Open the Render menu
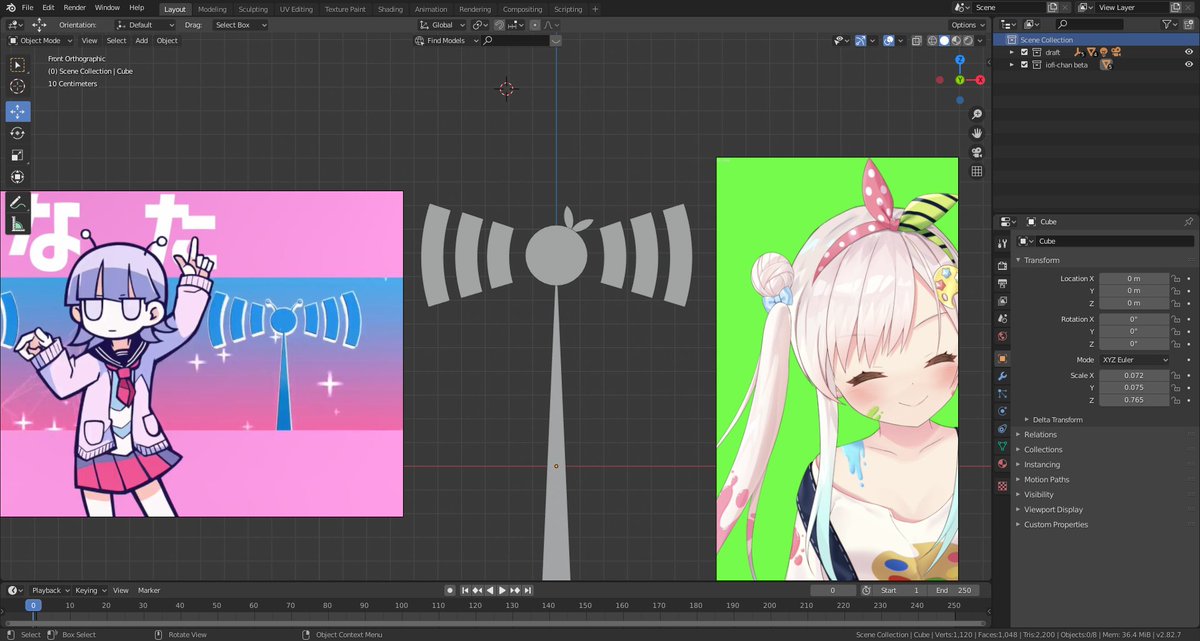The width and height of the screenshot is (1200, 641). click(x=75, y=7)
